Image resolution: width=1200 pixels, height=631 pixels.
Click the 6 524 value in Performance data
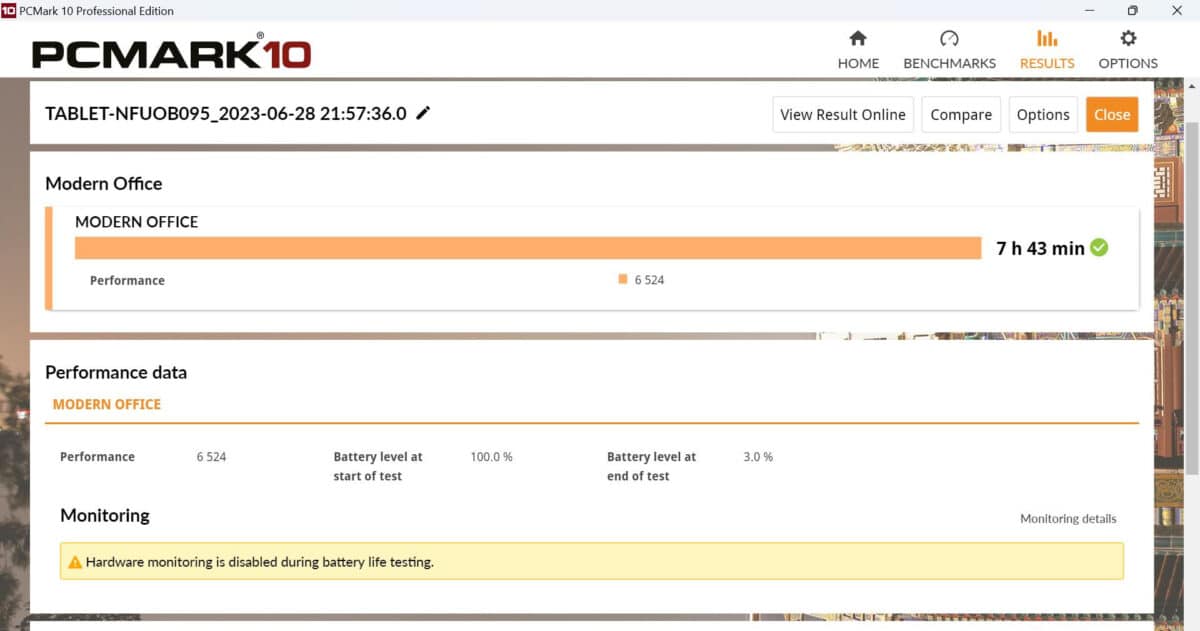[211, 456]
